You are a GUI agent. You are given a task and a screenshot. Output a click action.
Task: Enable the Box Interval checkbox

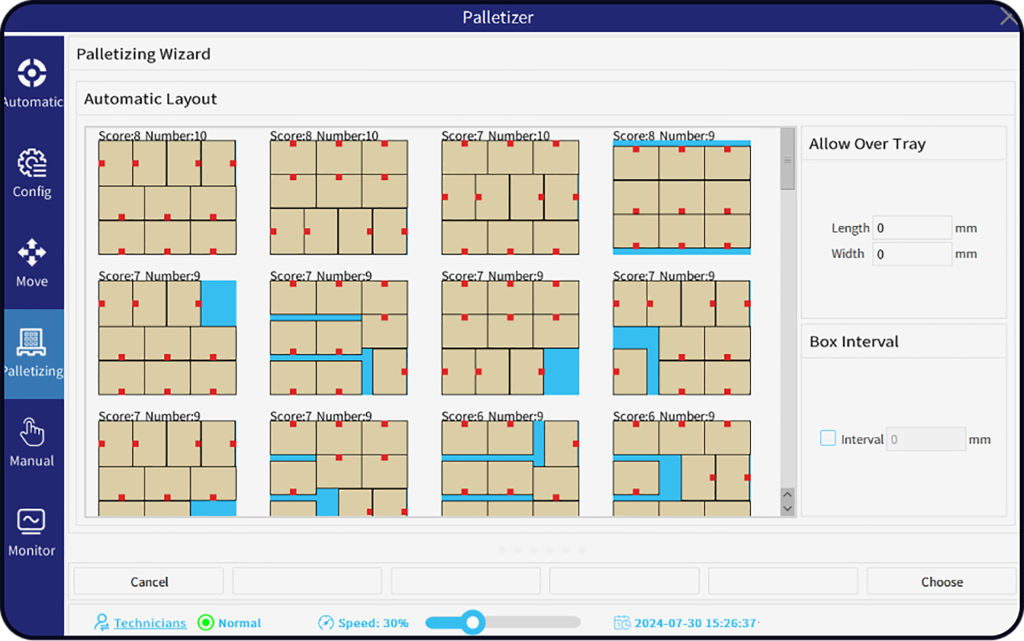pyautogui.click(x=828, y=438)
